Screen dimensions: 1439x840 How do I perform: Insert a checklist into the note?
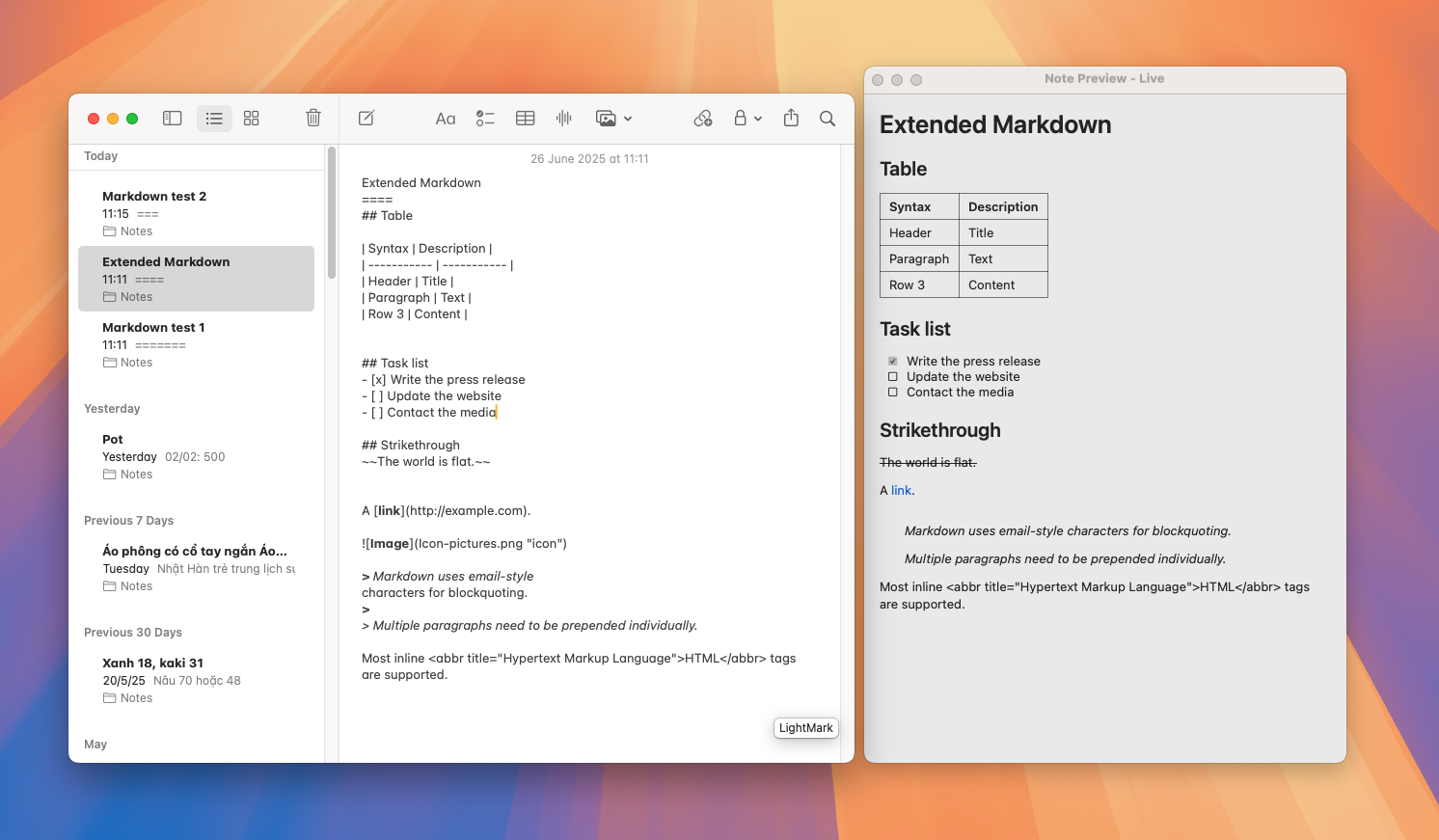coord(485,118)
